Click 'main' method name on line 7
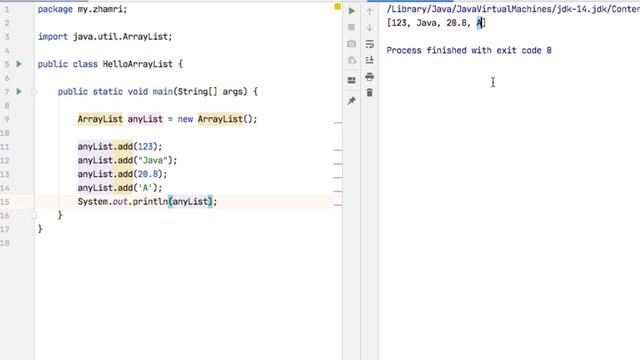 point(162,91)
